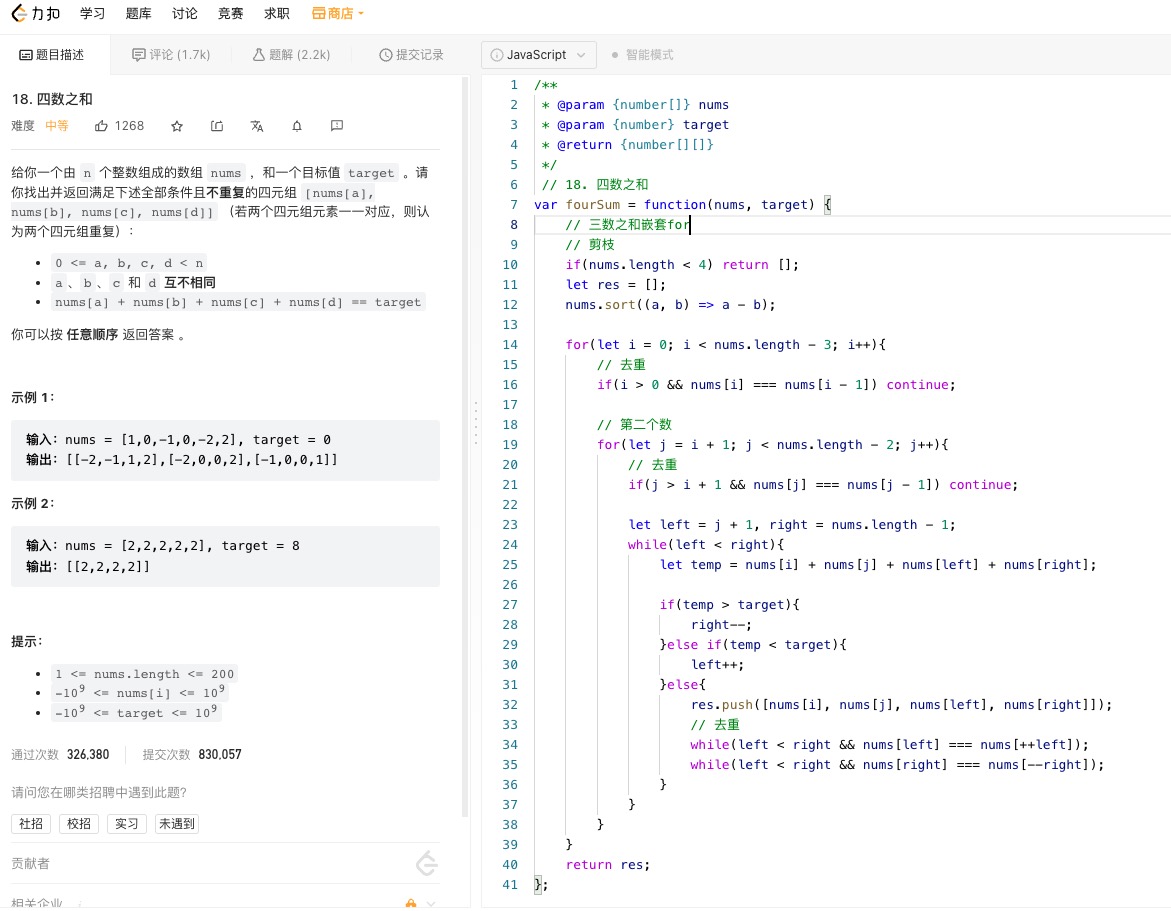Image resolution: width=1171 pixels, height=911 pixels.
Task: Open the JavaScript language dropdown
Action: (538, 55)
